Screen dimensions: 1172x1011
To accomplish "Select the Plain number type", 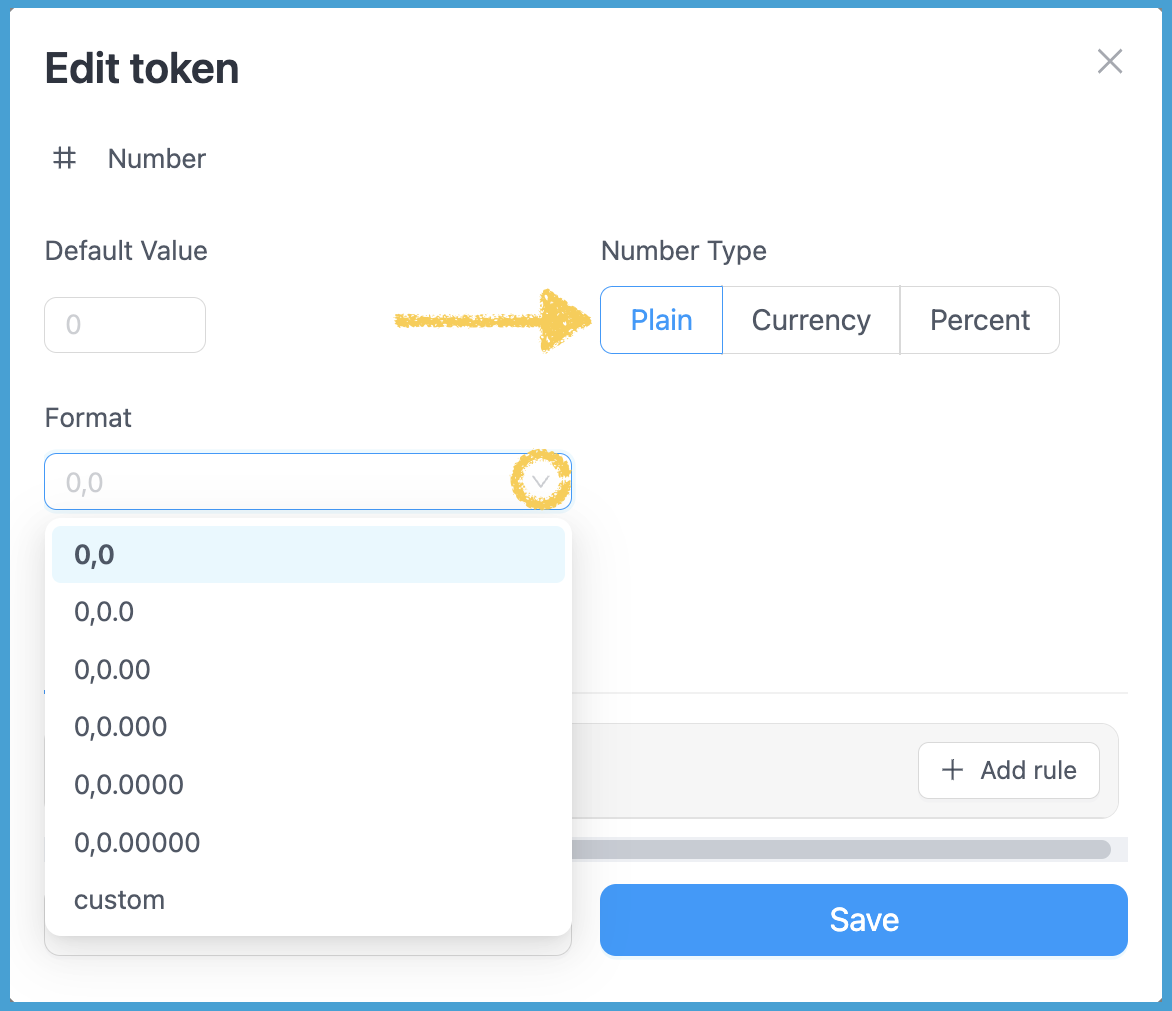I will [661, 320].
